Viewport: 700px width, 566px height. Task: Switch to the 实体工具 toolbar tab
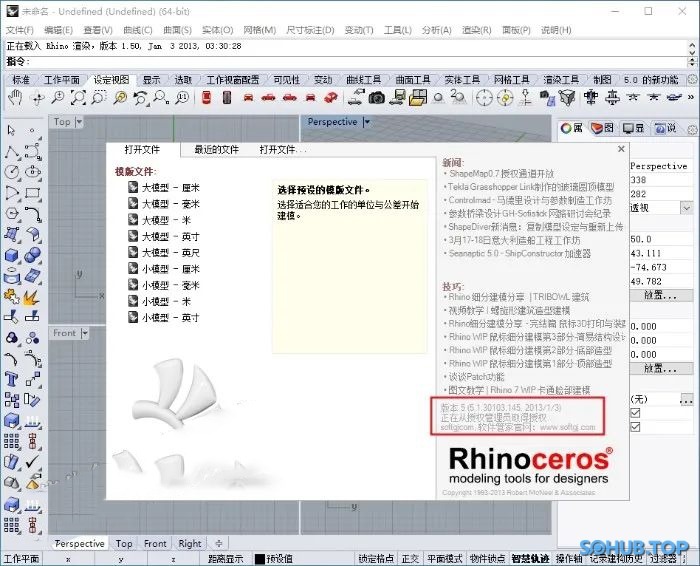[462, 80]
